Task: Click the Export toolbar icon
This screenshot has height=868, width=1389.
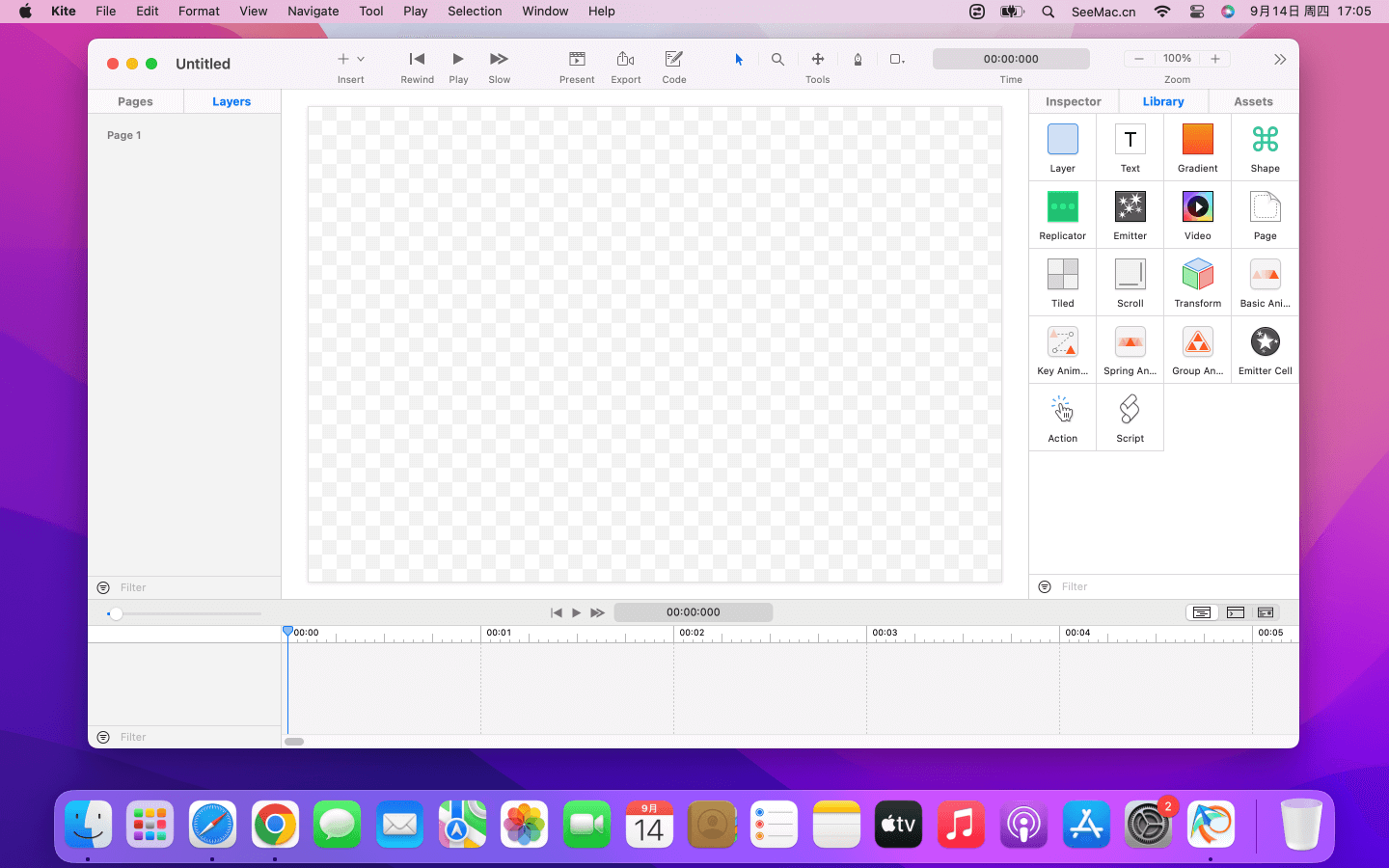Action: coord(625,60)
